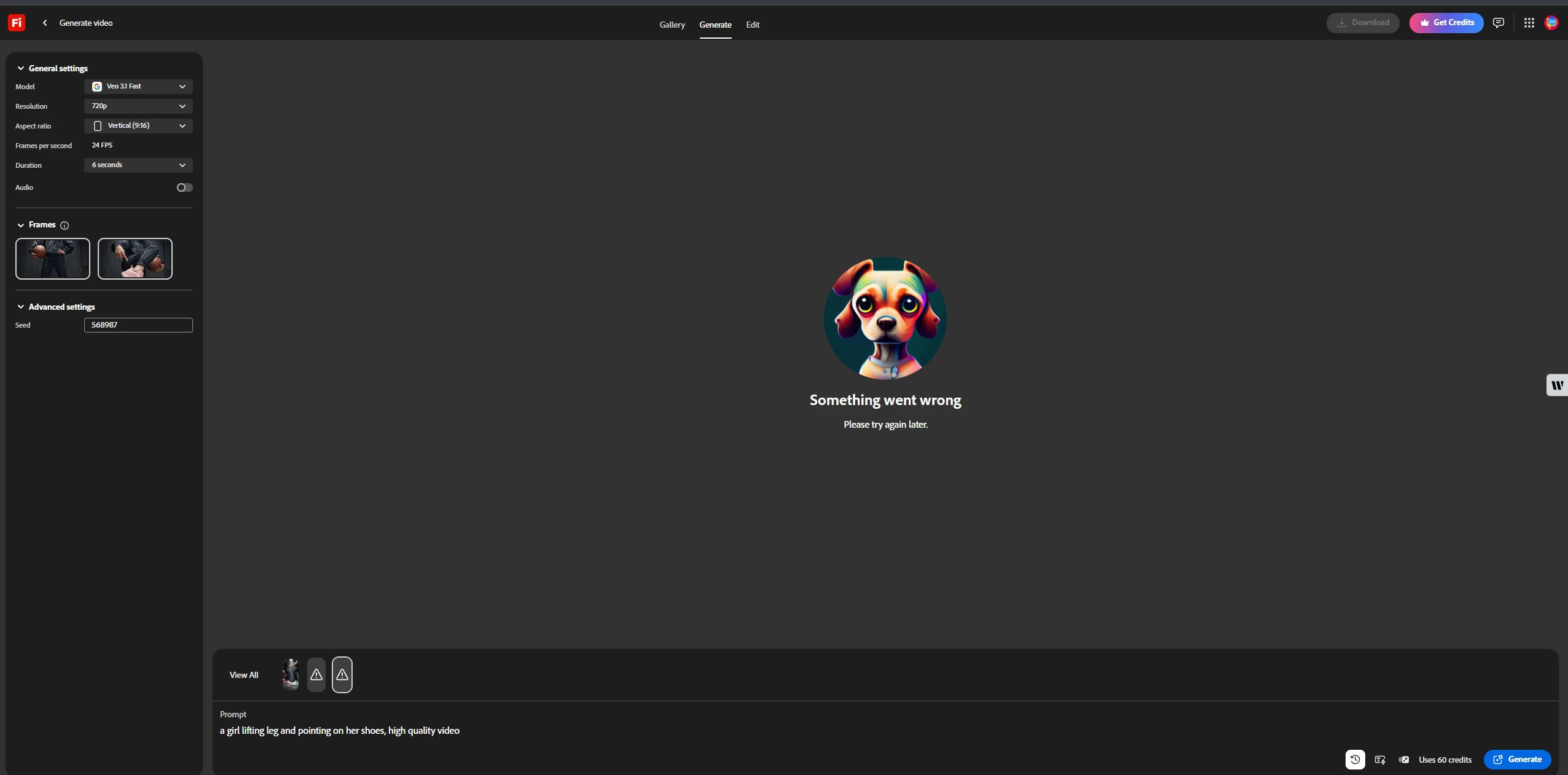Open the user profile avatar
The width and height of the screenshot is (1568, 775).
[x=1551, y=23]
